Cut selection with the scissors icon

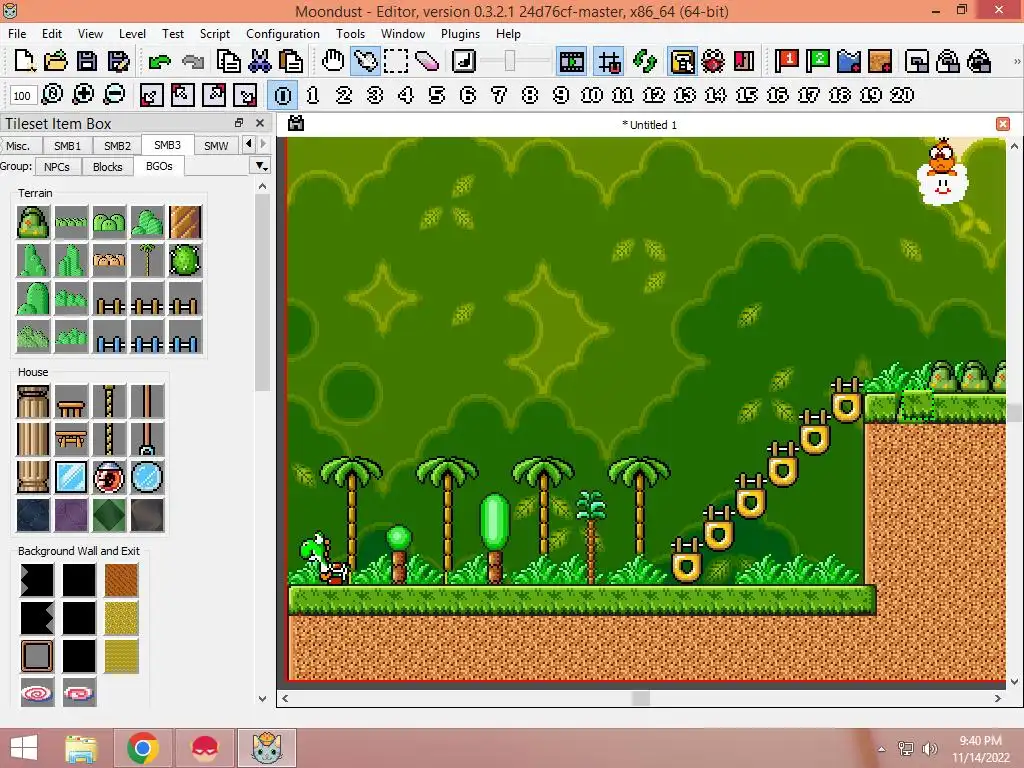[x=259, y=61]
